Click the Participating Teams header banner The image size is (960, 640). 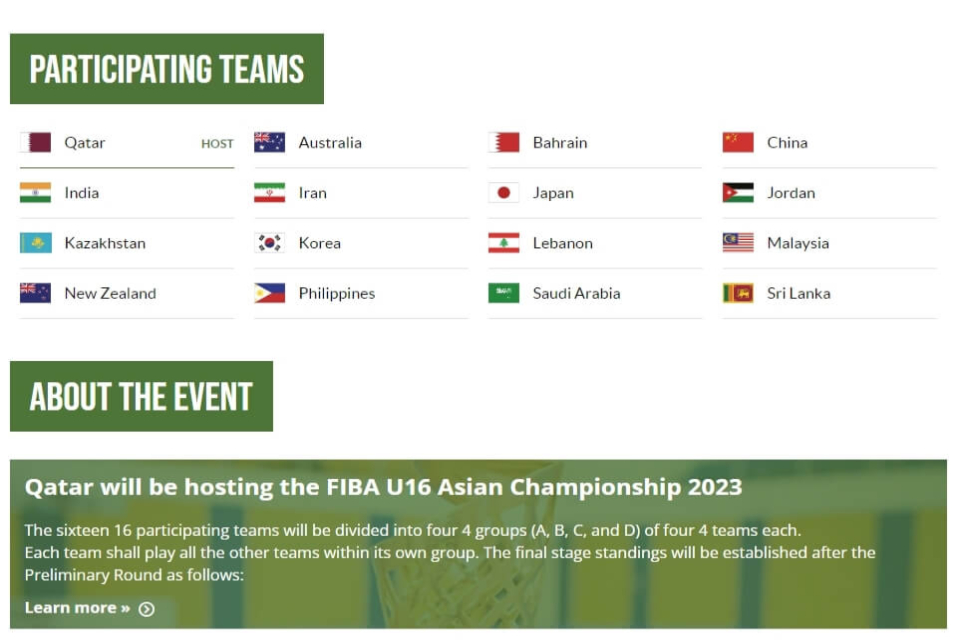(x=167, y=69)
